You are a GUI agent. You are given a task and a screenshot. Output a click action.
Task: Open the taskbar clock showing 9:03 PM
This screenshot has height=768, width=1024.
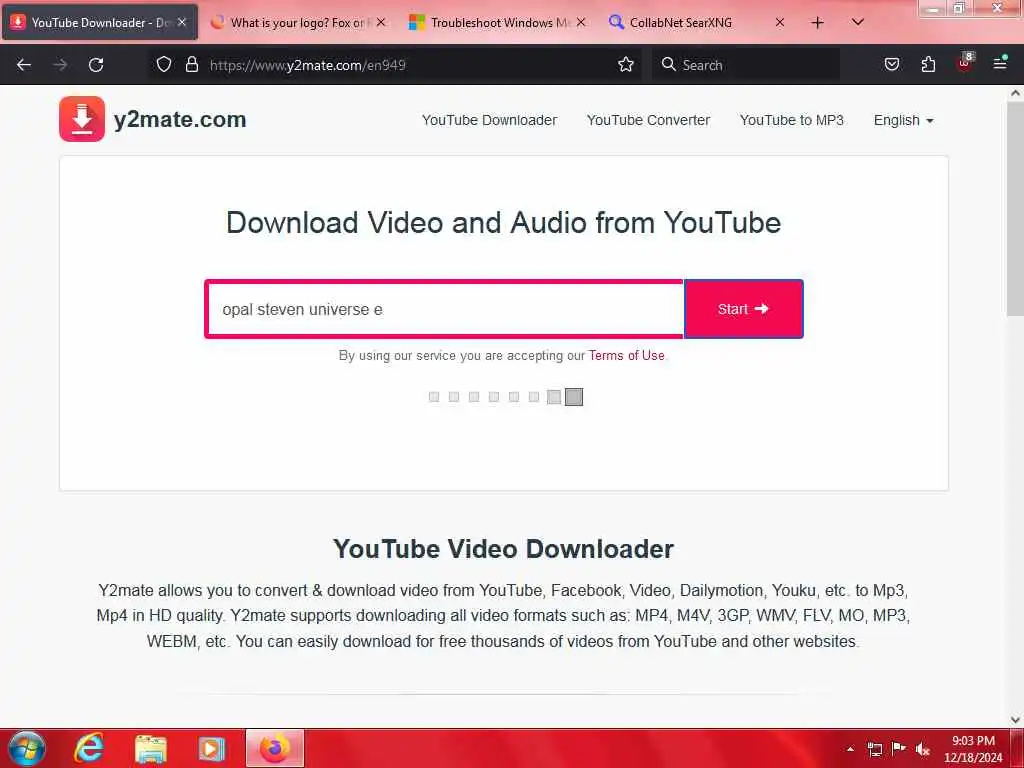(x=973, y=749)
